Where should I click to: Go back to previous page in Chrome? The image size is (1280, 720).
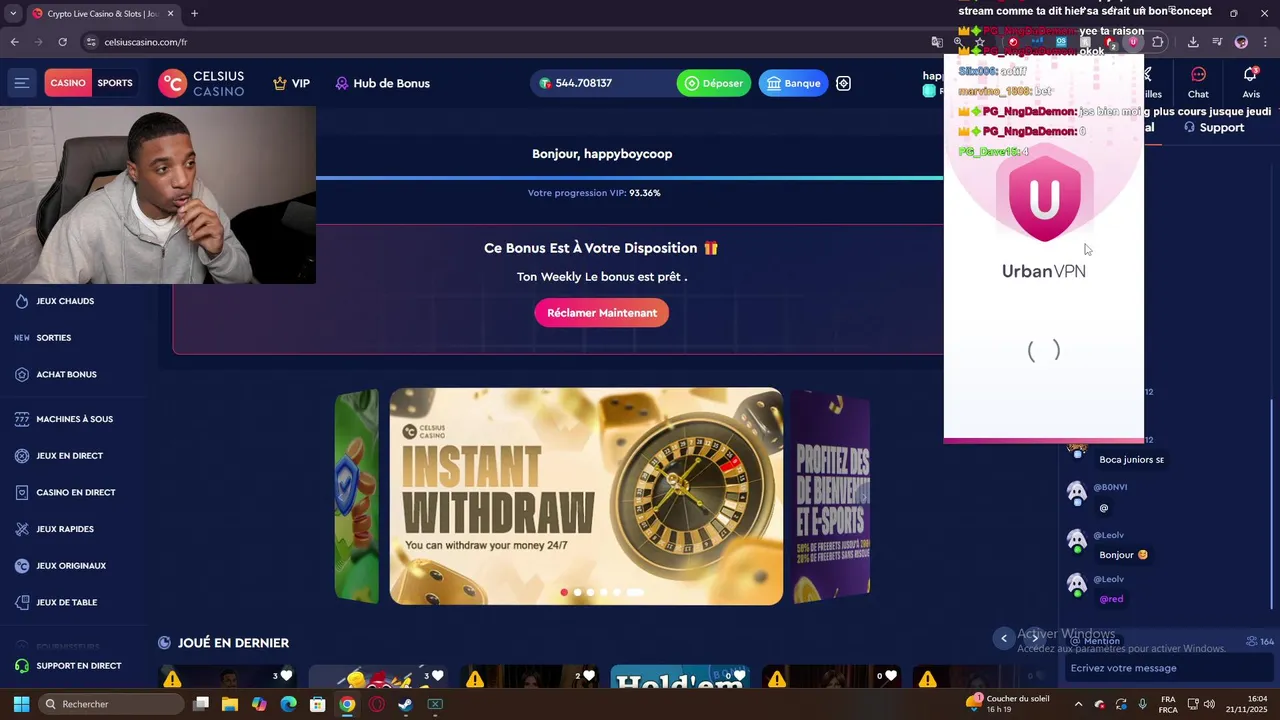tap(15, 42)
